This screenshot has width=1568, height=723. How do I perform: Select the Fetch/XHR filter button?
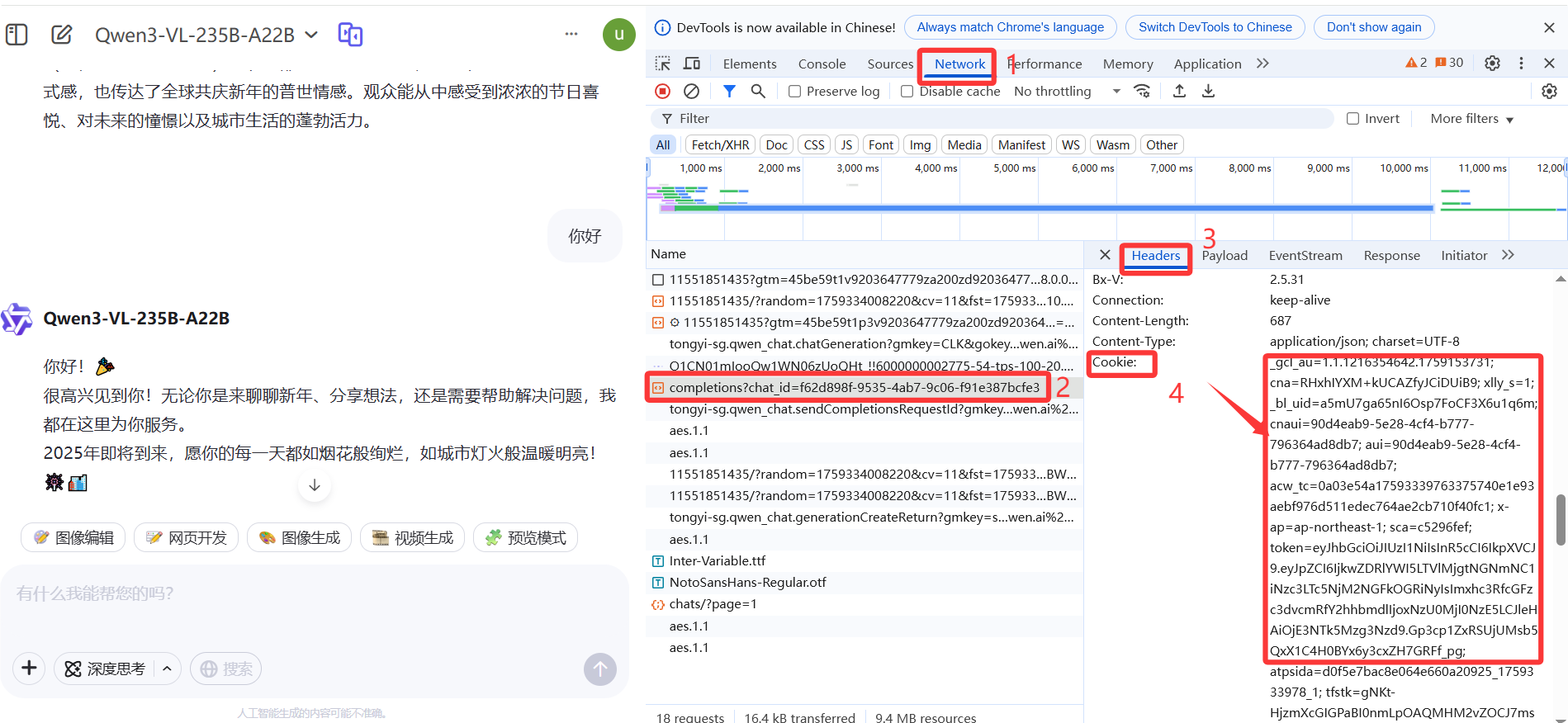(x=720, y=145)
